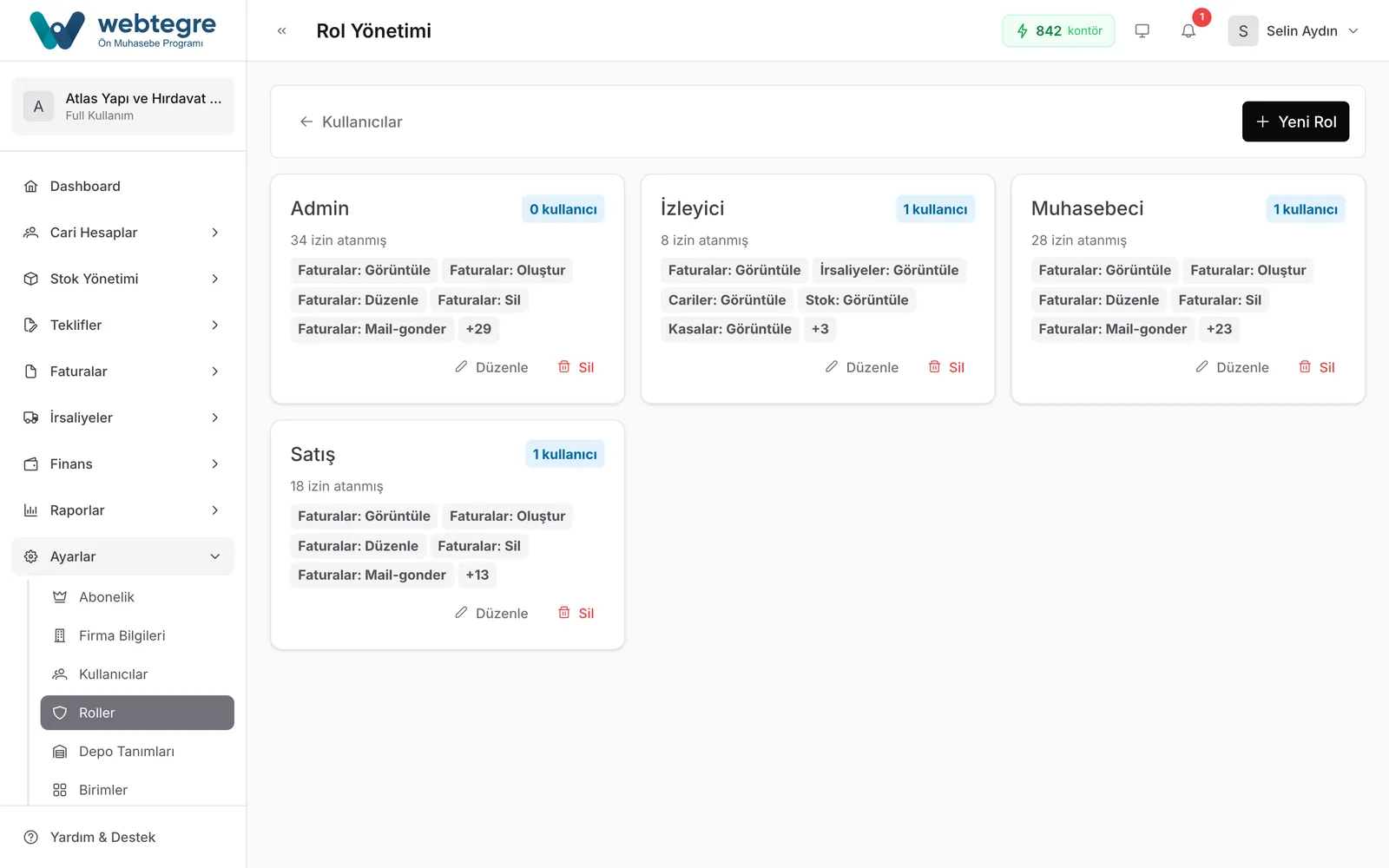Click the Roller shield icon
Image resolution: width=1389 pixels, height=868 pixels.
click(60, 713)
